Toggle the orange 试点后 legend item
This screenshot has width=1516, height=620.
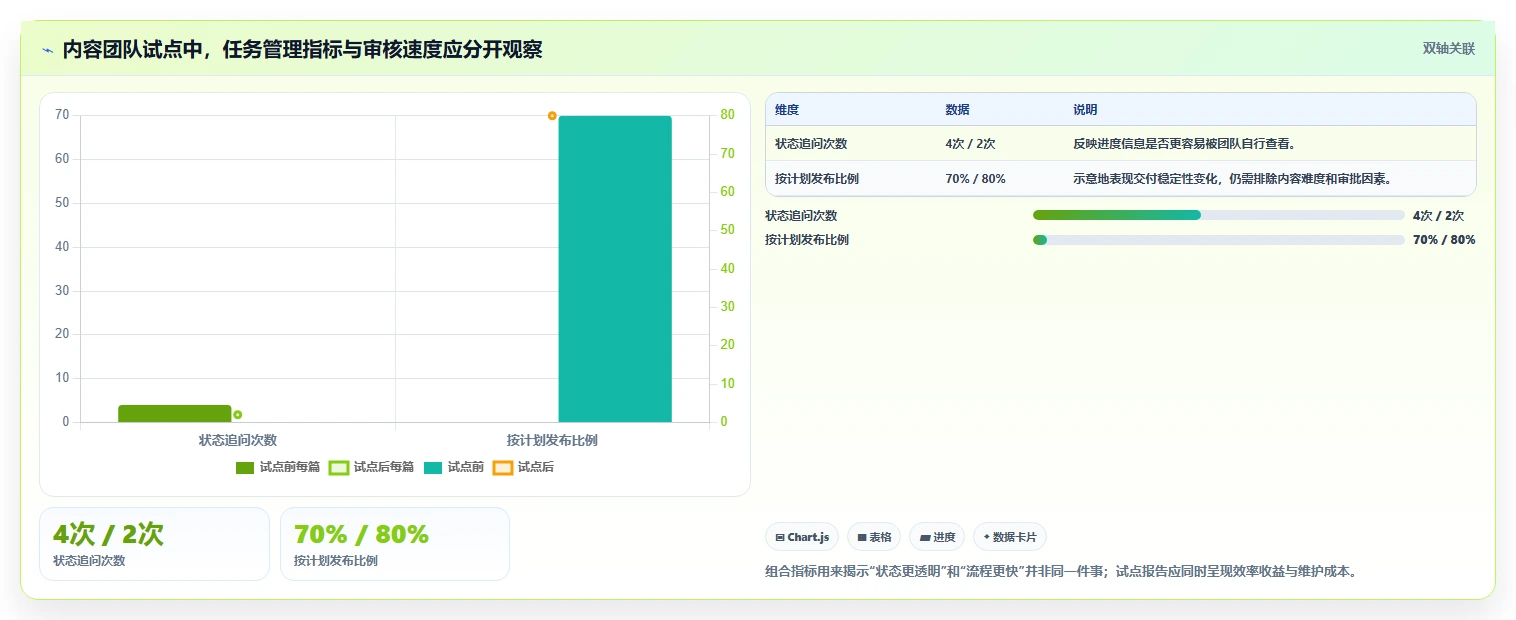click(x=523, y=467)
